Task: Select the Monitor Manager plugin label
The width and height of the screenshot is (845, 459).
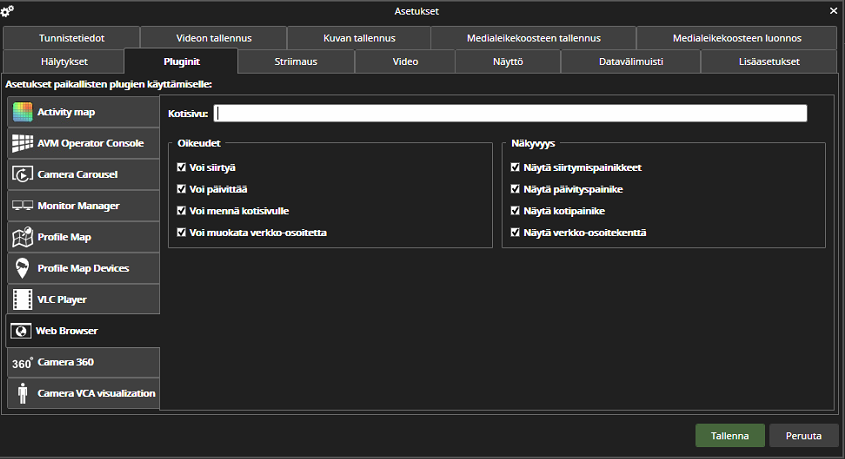Action: (79, 206)
